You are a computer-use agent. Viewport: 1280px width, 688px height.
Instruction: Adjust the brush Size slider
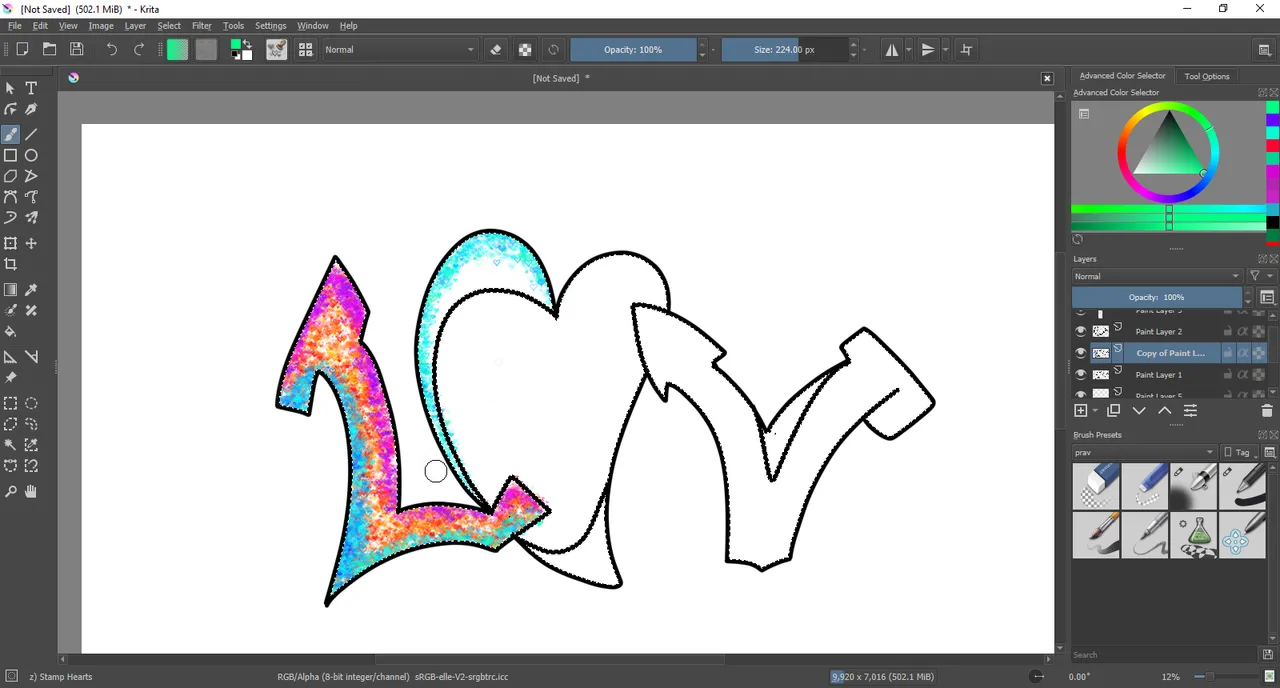[784, 49]
